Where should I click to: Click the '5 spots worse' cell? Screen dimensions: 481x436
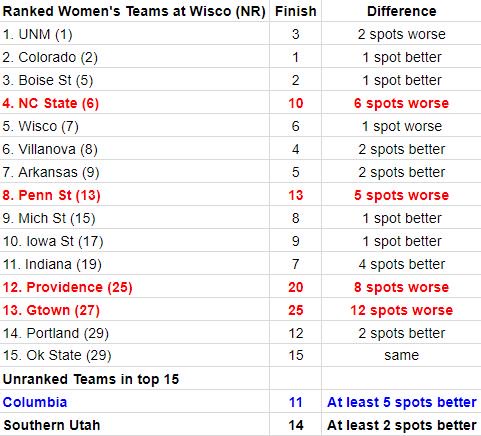[x=401, y=195]
